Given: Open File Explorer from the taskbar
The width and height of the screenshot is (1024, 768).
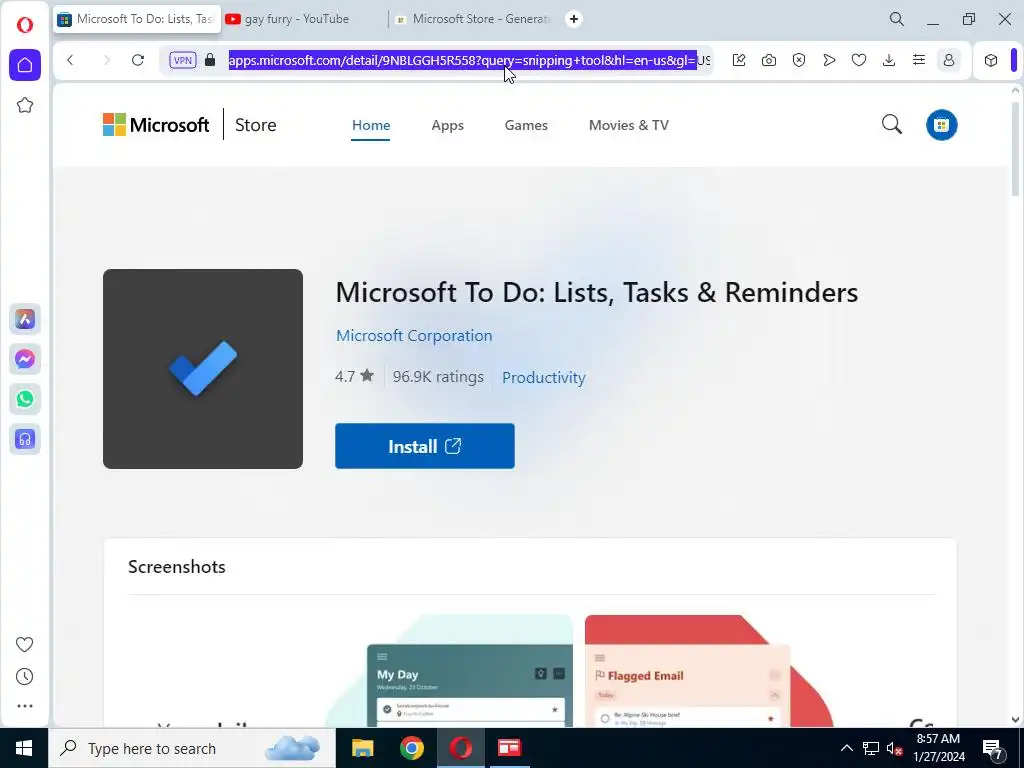Looking at the screenshot, I should tap(362, 748).
